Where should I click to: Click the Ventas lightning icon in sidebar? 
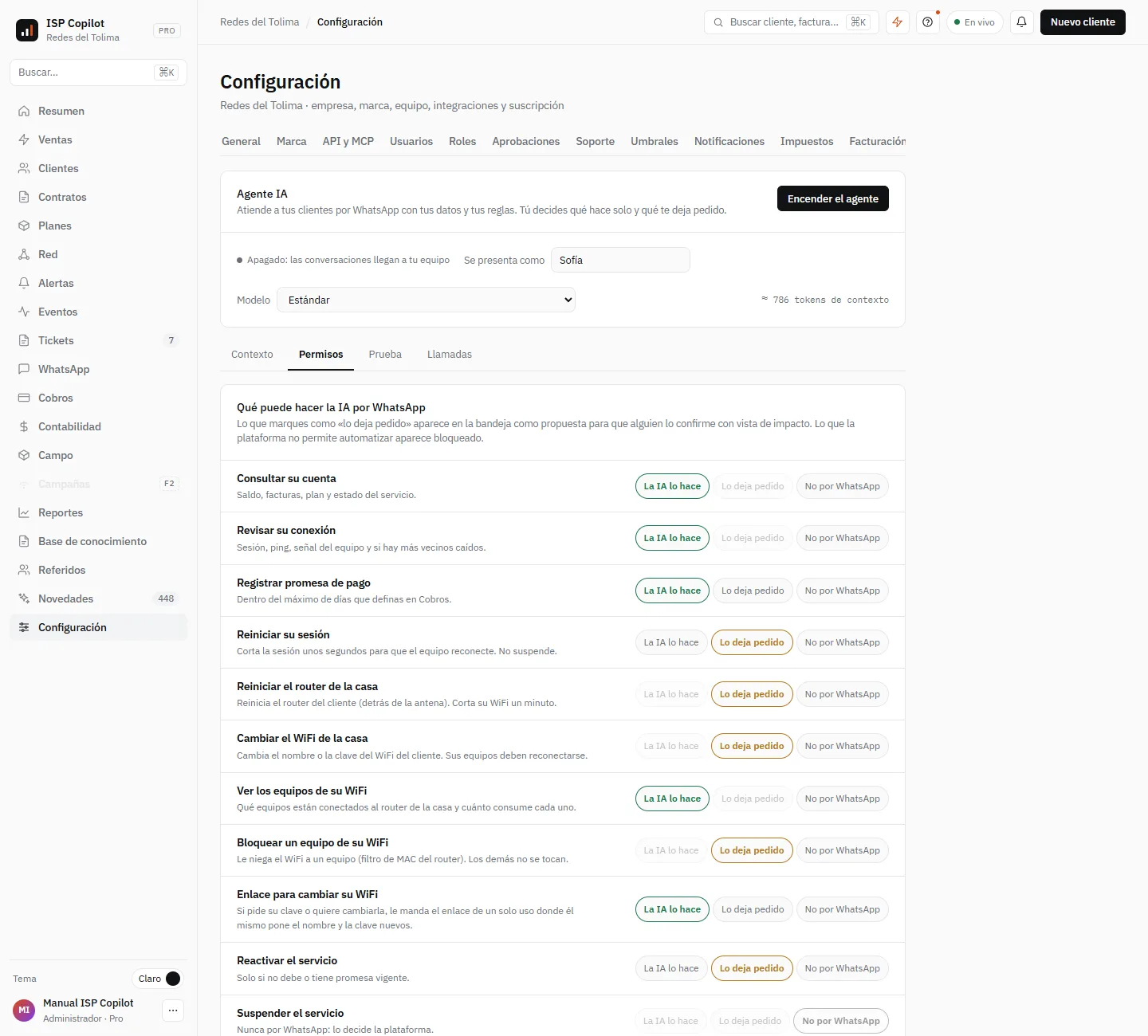24,139
